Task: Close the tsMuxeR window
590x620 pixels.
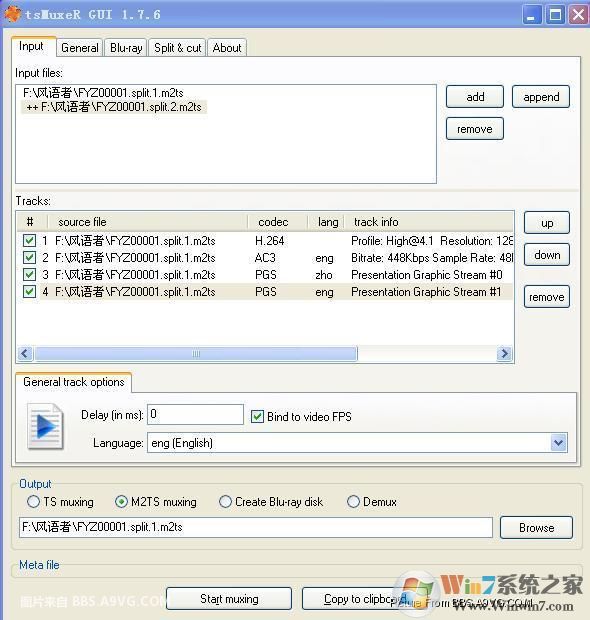Action: (578, 15)
